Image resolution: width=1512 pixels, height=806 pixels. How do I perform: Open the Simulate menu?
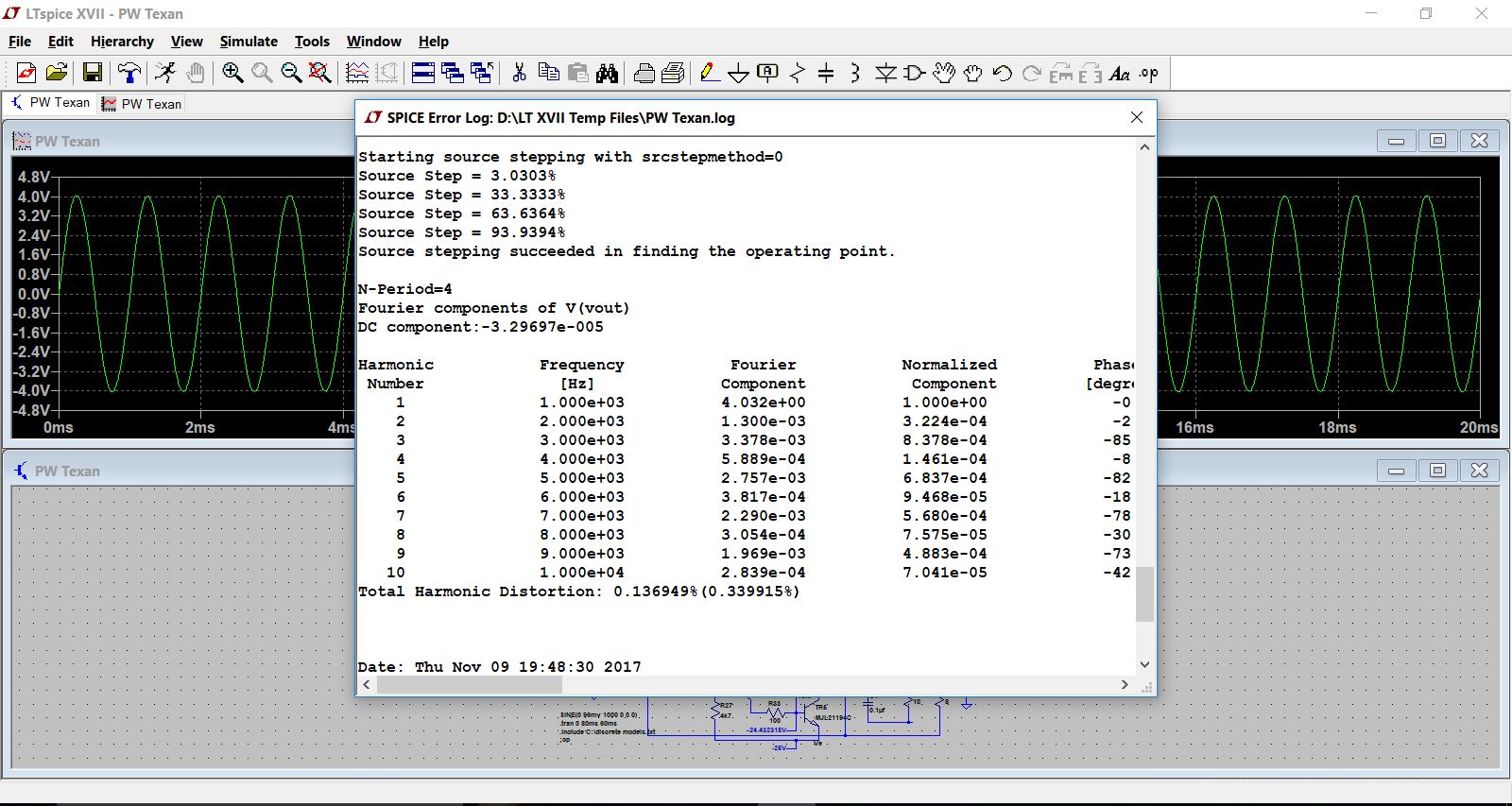(x=249, y=42)
